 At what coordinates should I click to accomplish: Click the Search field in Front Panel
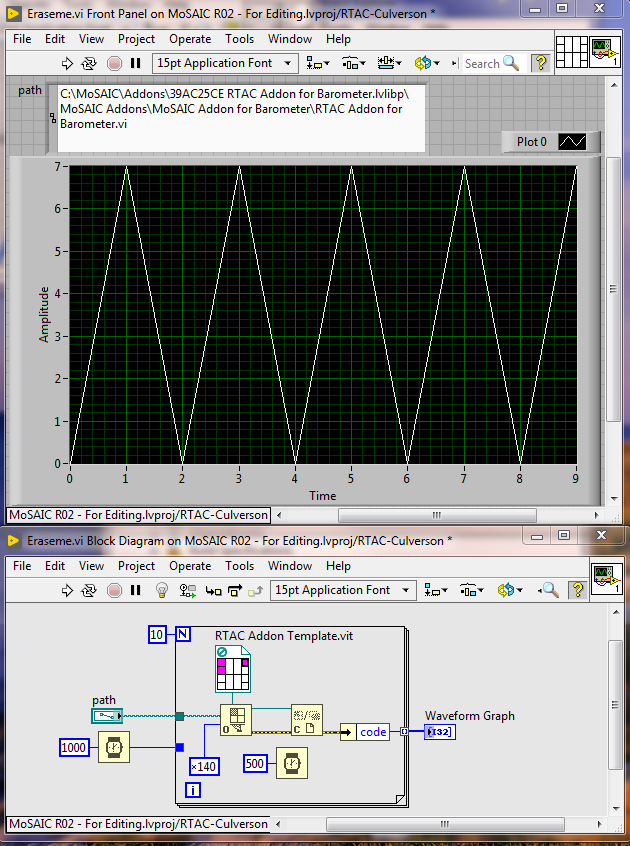tap(492, 64)
